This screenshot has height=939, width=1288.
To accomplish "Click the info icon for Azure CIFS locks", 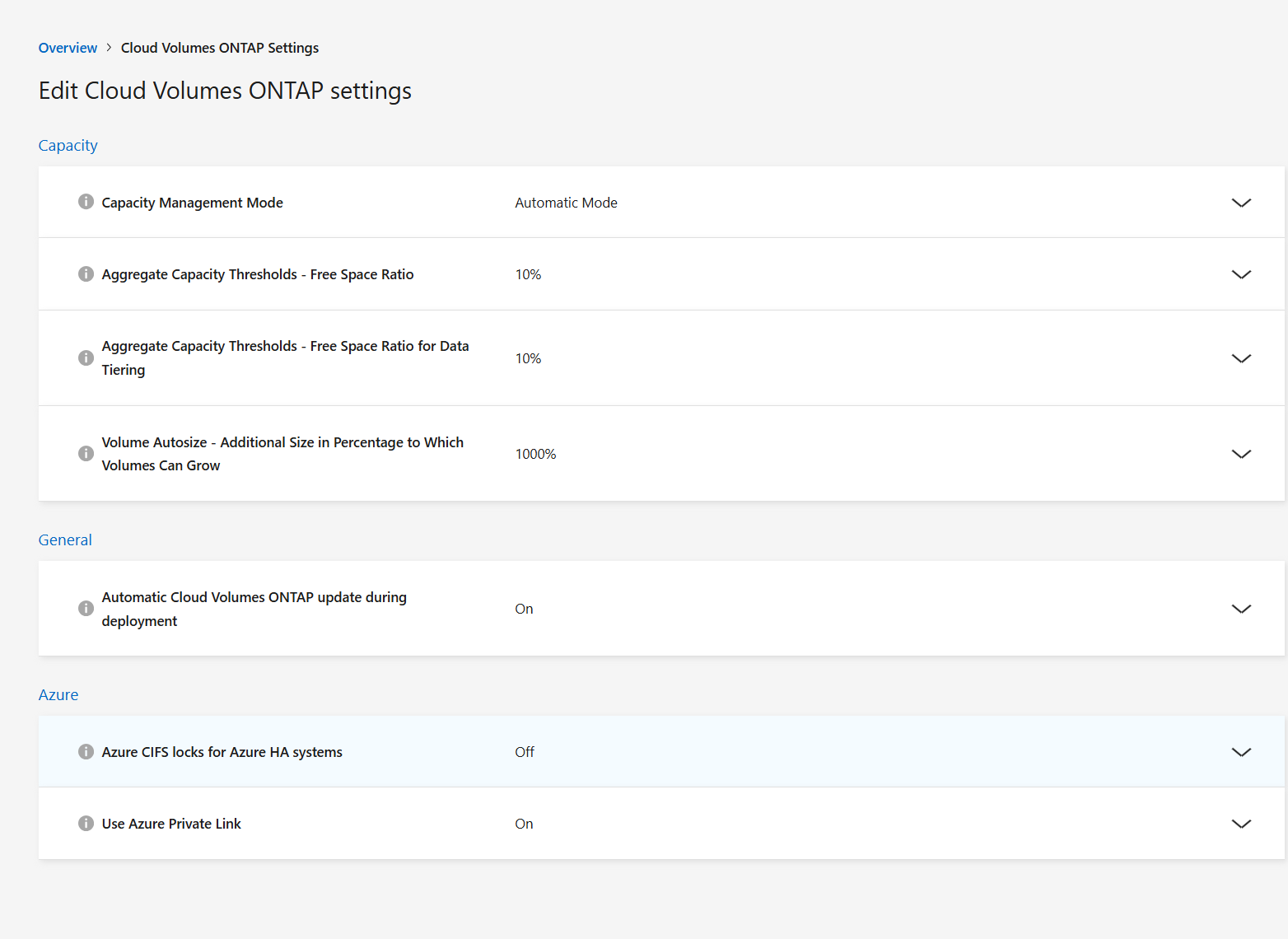I will click(86, 751).
